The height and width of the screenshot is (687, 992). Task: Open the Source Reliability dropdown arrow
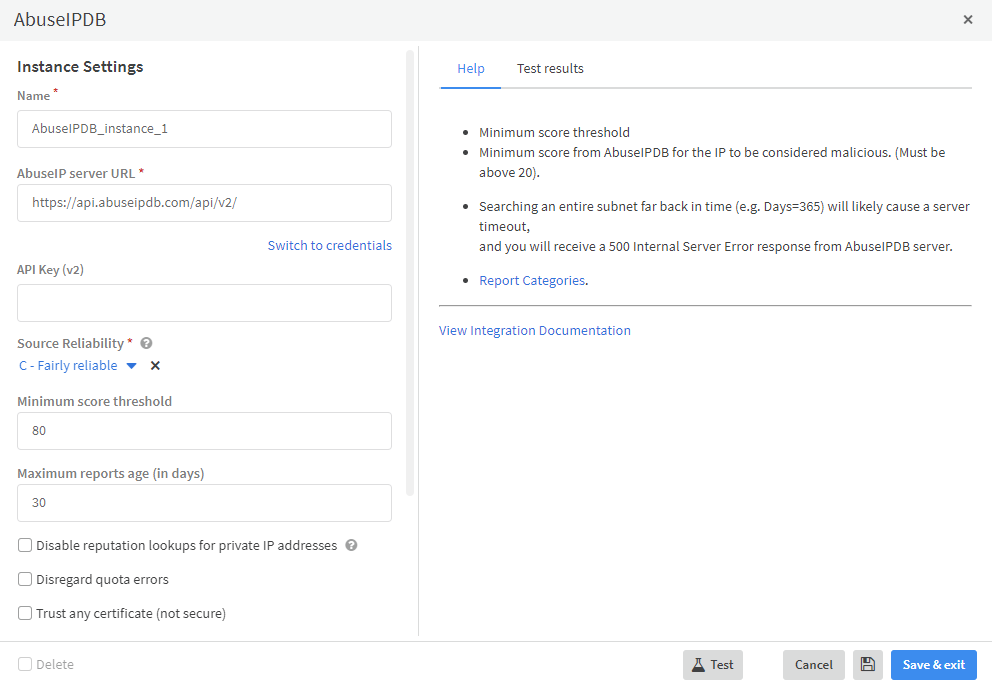click(131, 366)
